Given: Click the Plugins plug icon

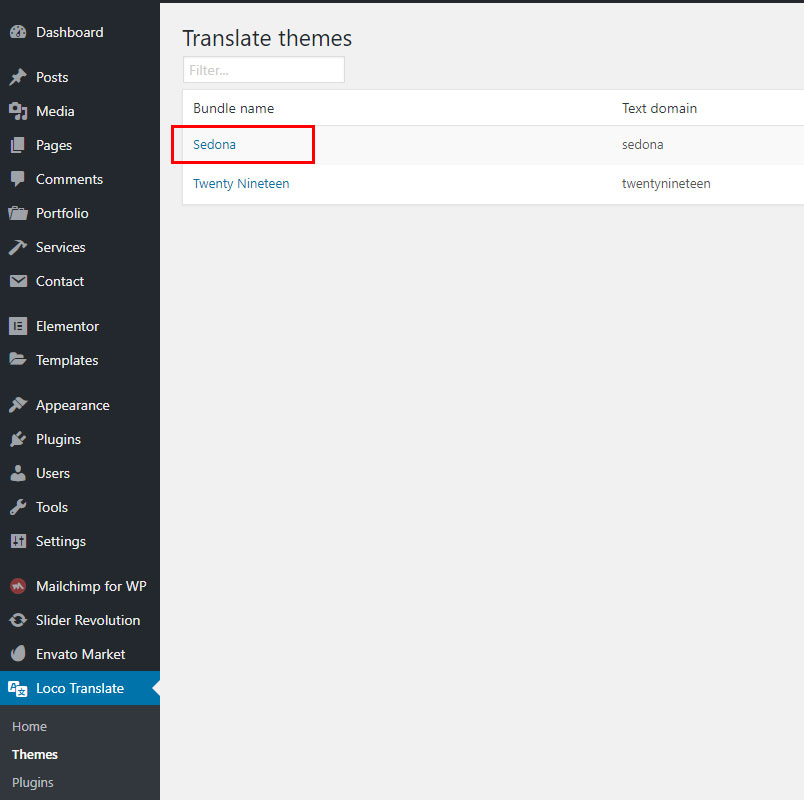Looking at the screenshot, I should (18, 439).
